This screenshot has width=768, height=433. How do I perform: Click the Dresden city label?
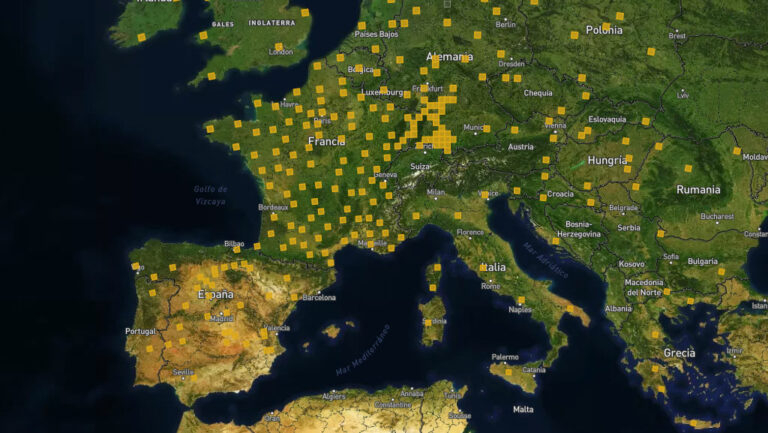pos(511,64)
